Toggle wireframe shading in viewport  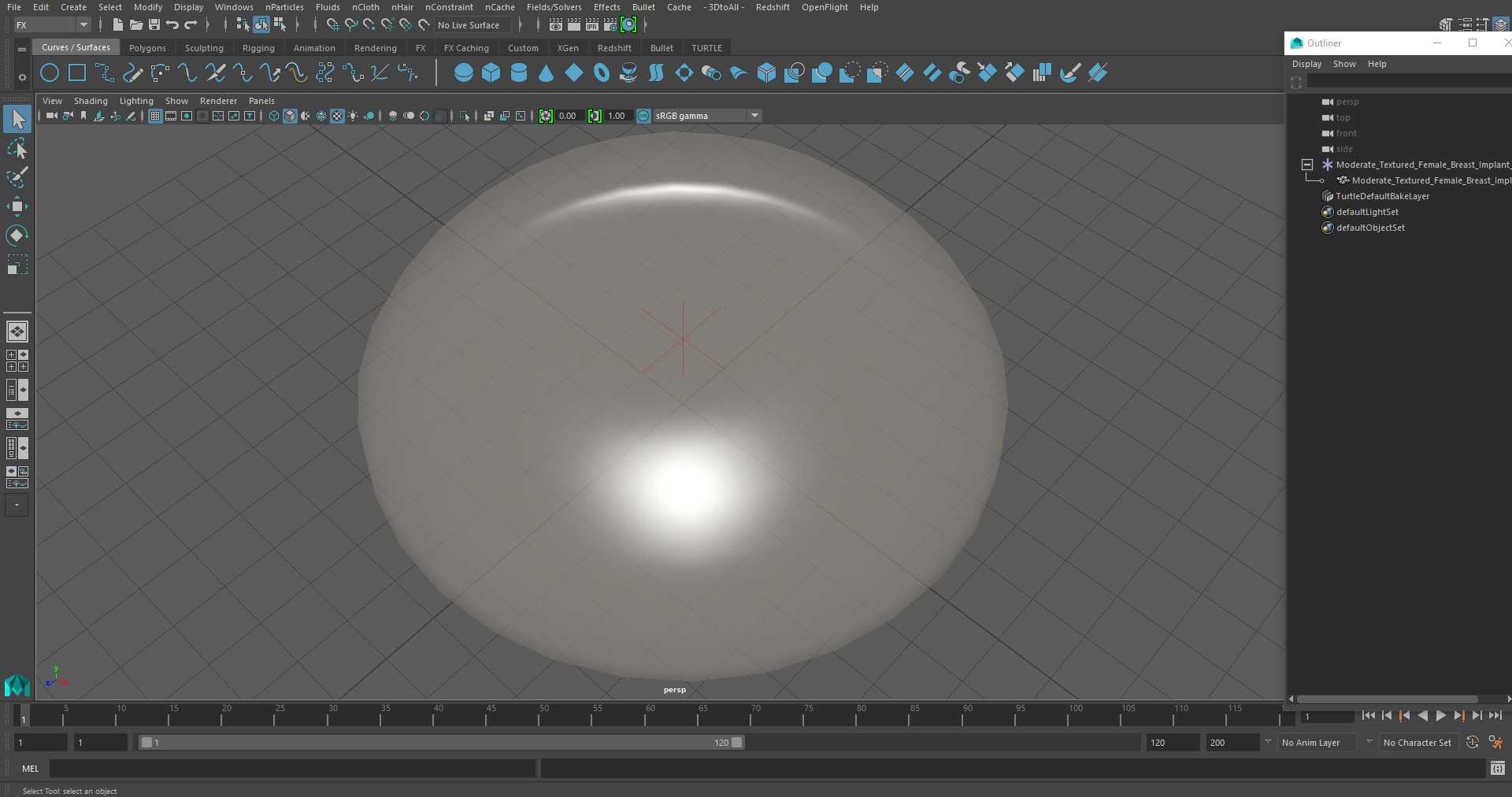pyautogui.click(x=274, y=116)
